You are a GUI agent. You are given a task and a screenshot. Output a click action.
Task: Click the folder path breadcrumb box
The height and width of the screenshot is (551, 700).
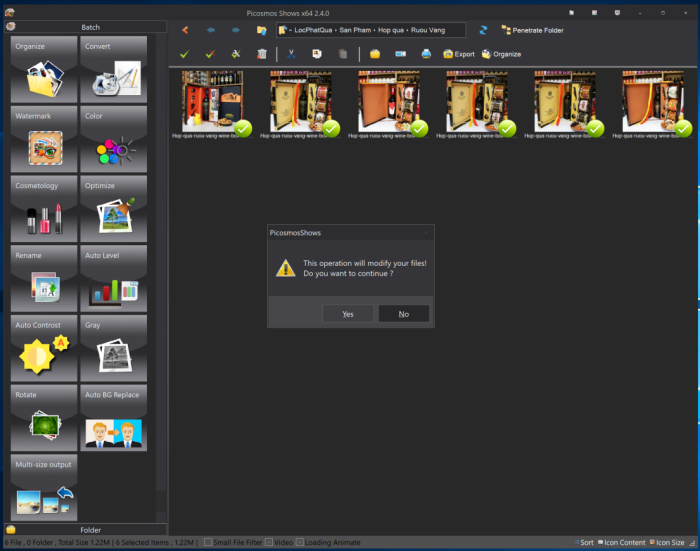point(370,30)
